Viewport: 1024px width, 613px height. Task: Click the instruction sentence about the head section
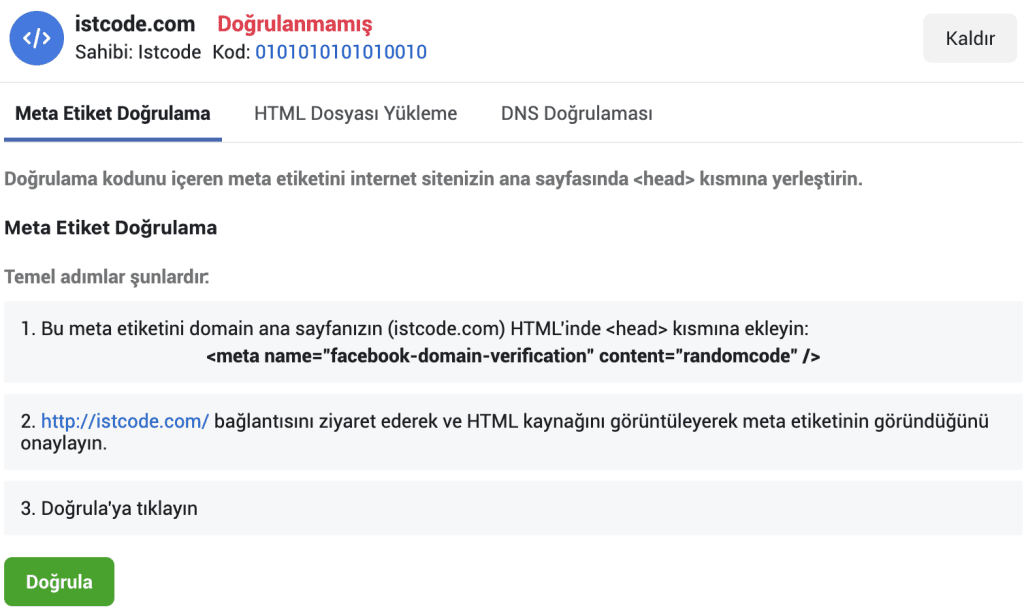(433, 180)
